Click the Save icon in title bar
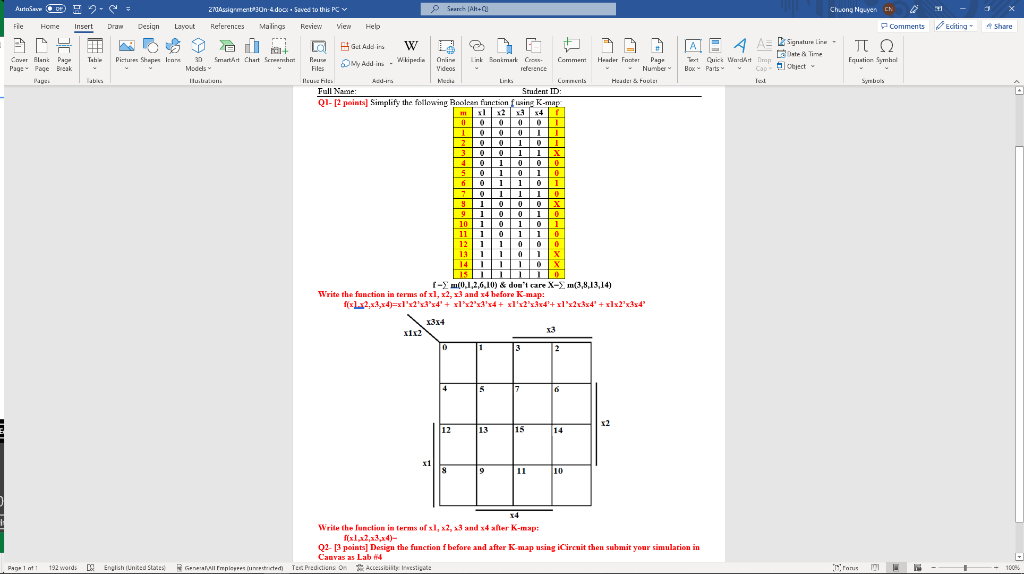Image resolution: width=1024 pixels, height=574 pixels. [77, 9]
